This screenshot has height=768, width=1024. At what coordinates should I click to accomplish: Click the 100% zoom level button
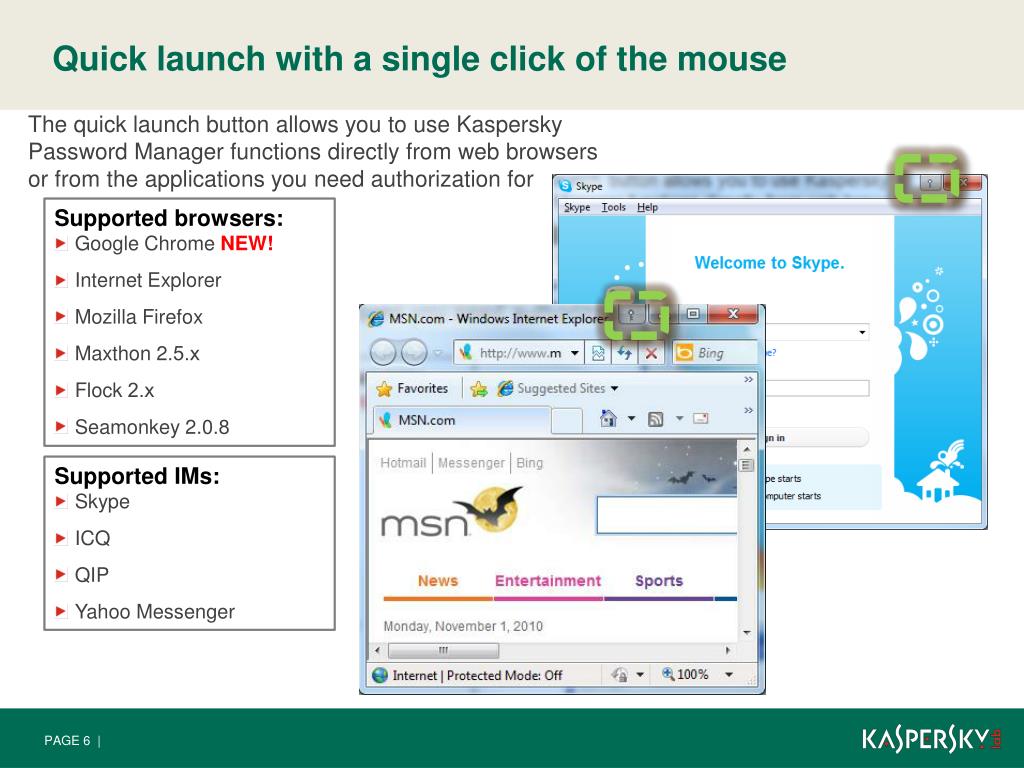pos(686,674)
